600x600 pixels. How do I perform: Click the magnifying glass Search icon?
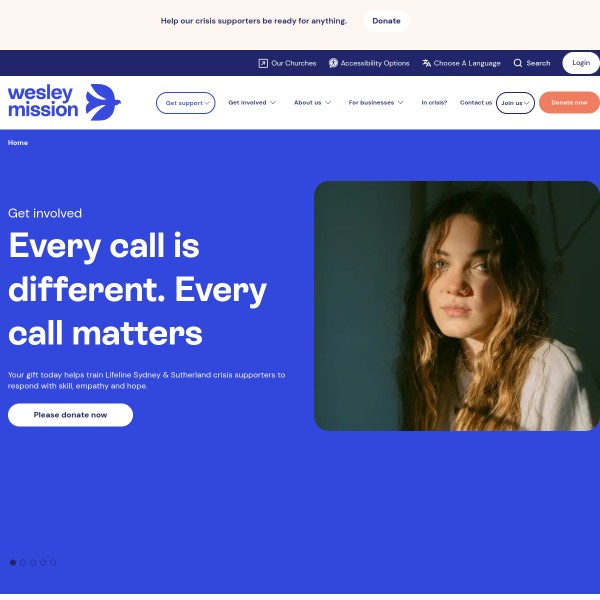[517, 63]
